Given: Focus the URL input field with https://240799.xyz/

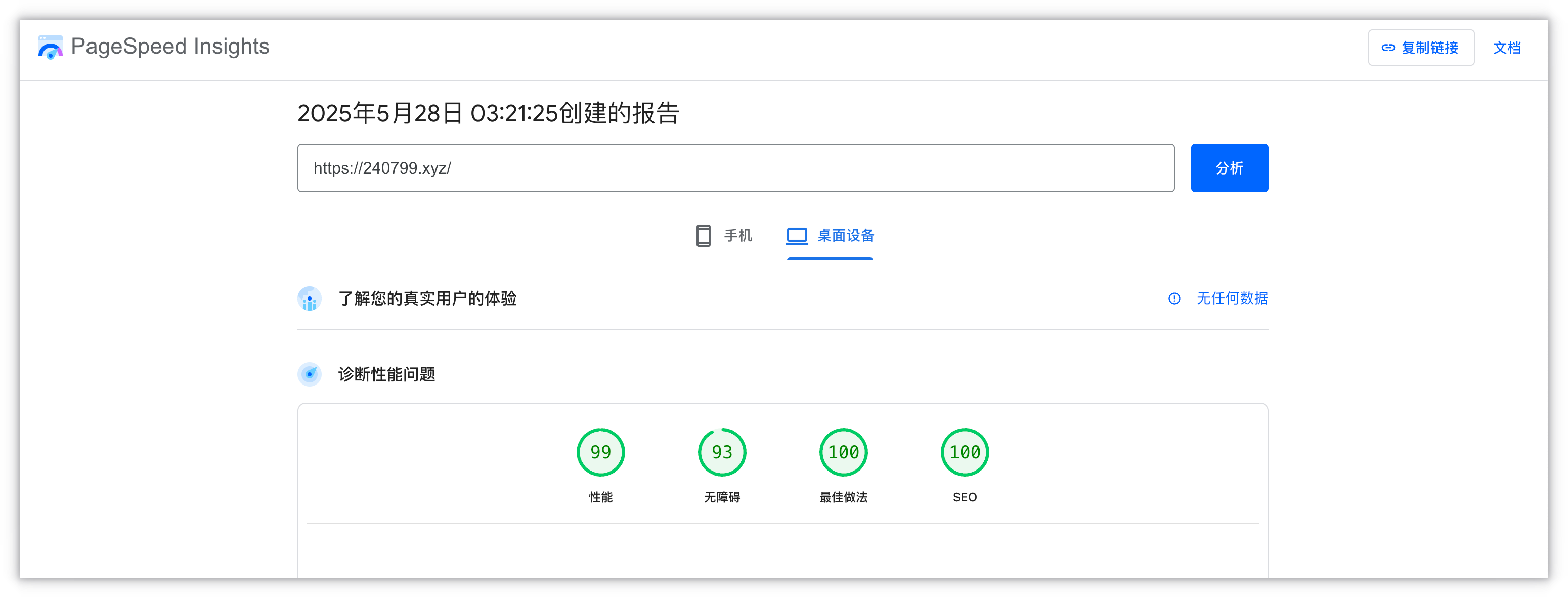Looking at the screenshot, I should pos(735,168).
